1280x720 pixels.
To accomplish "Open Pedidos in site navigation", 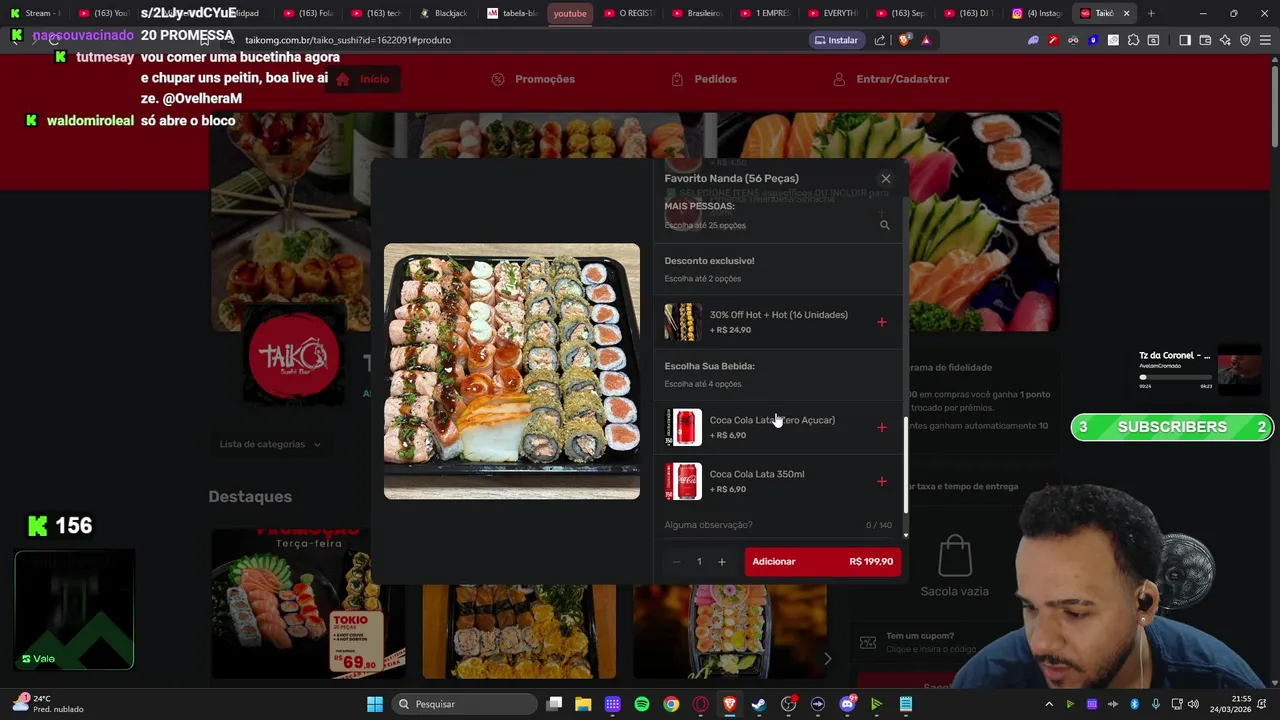I will point(704,79).
